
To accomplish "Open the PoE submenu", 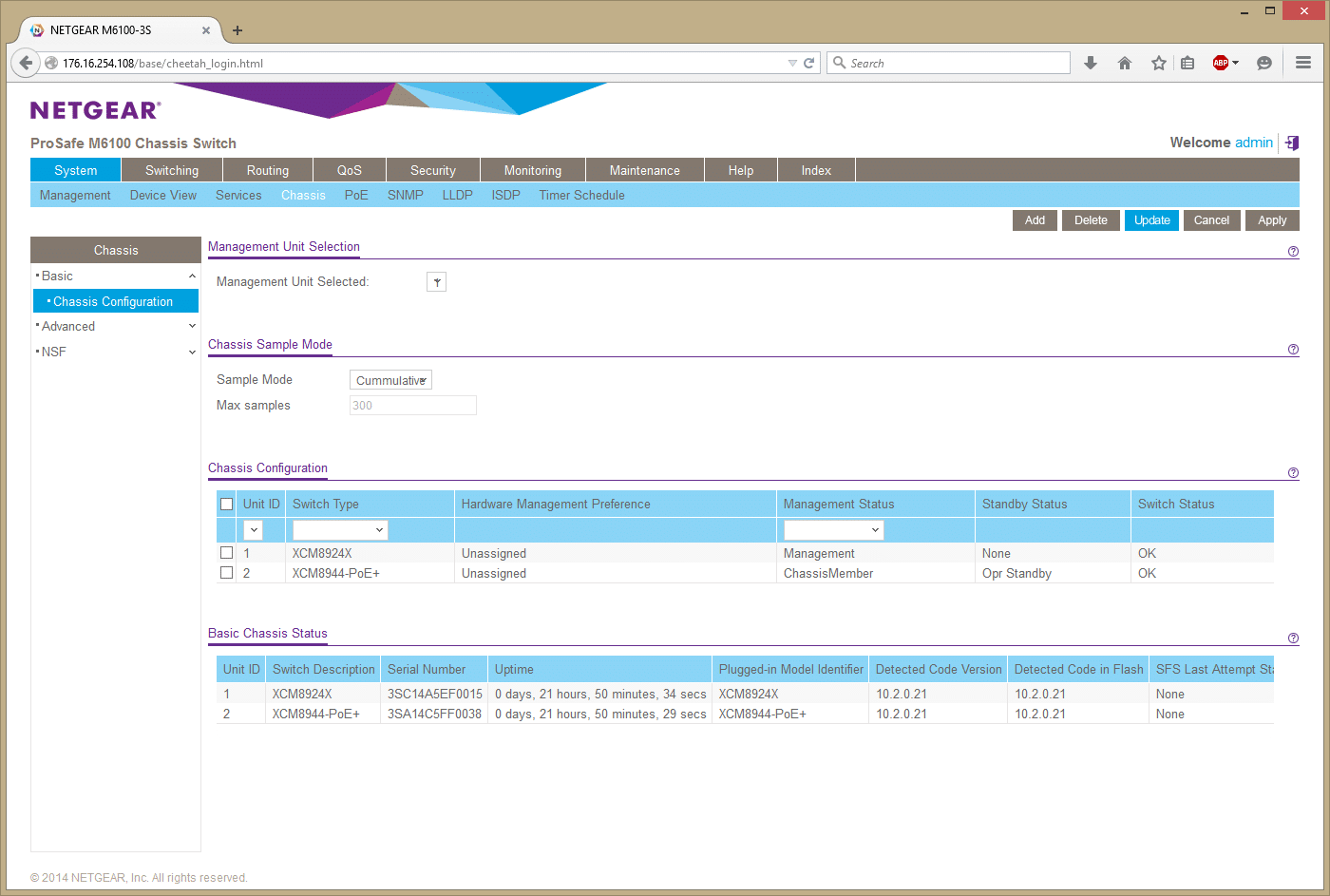I will (356, 195).
